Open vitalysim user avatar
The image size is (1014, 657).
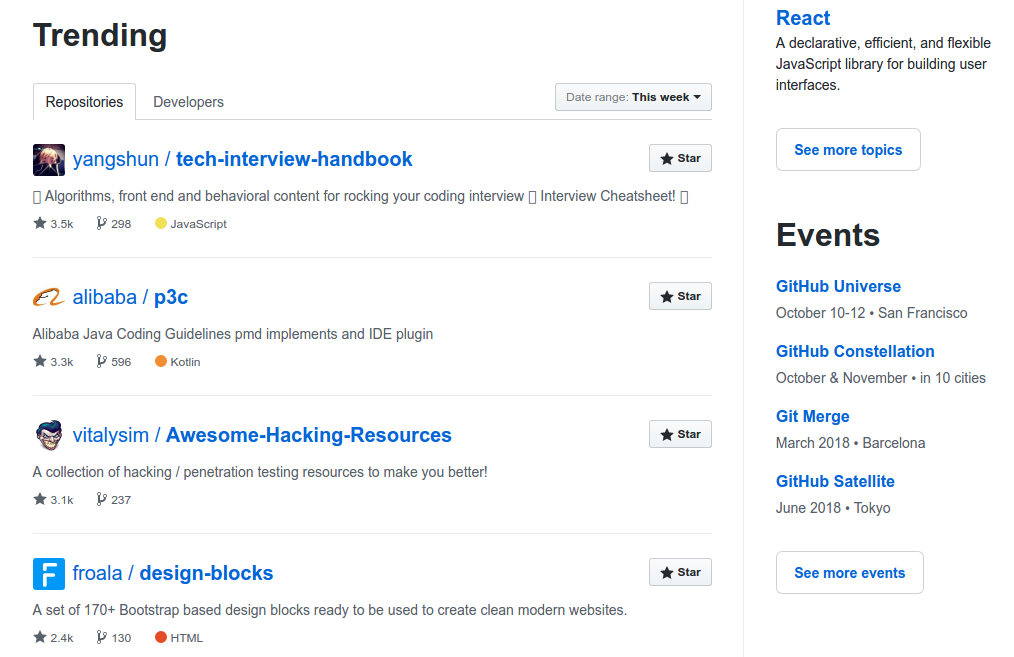49,435
